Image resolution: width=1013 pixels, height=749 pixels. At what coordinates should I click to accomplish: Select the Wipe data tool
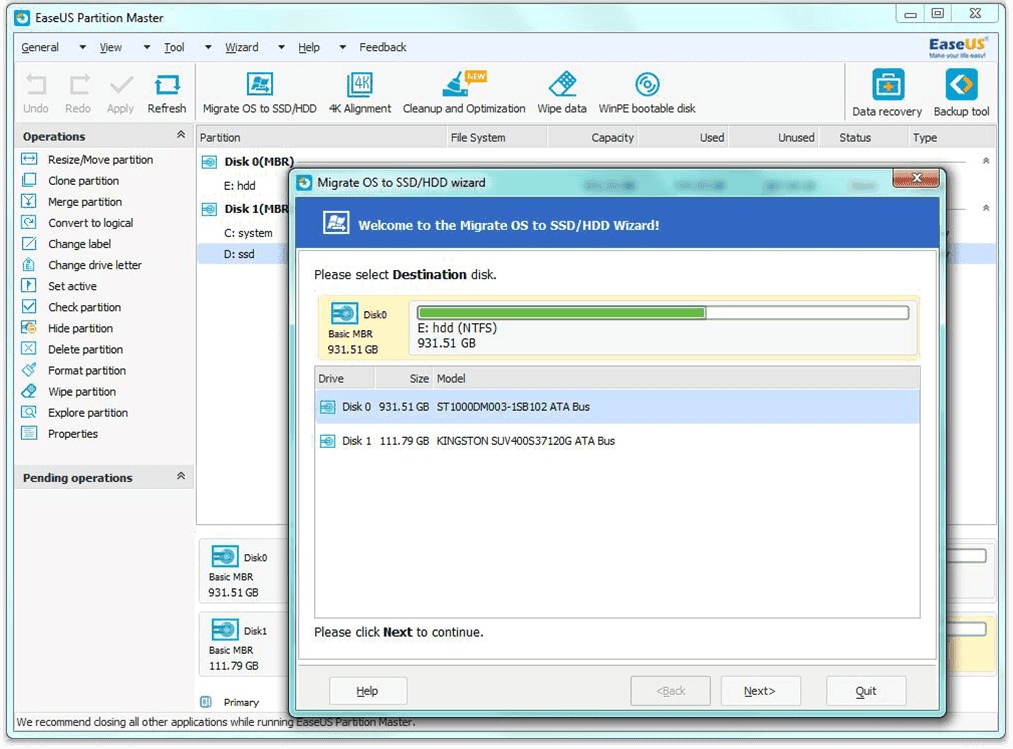click(562, 94)
